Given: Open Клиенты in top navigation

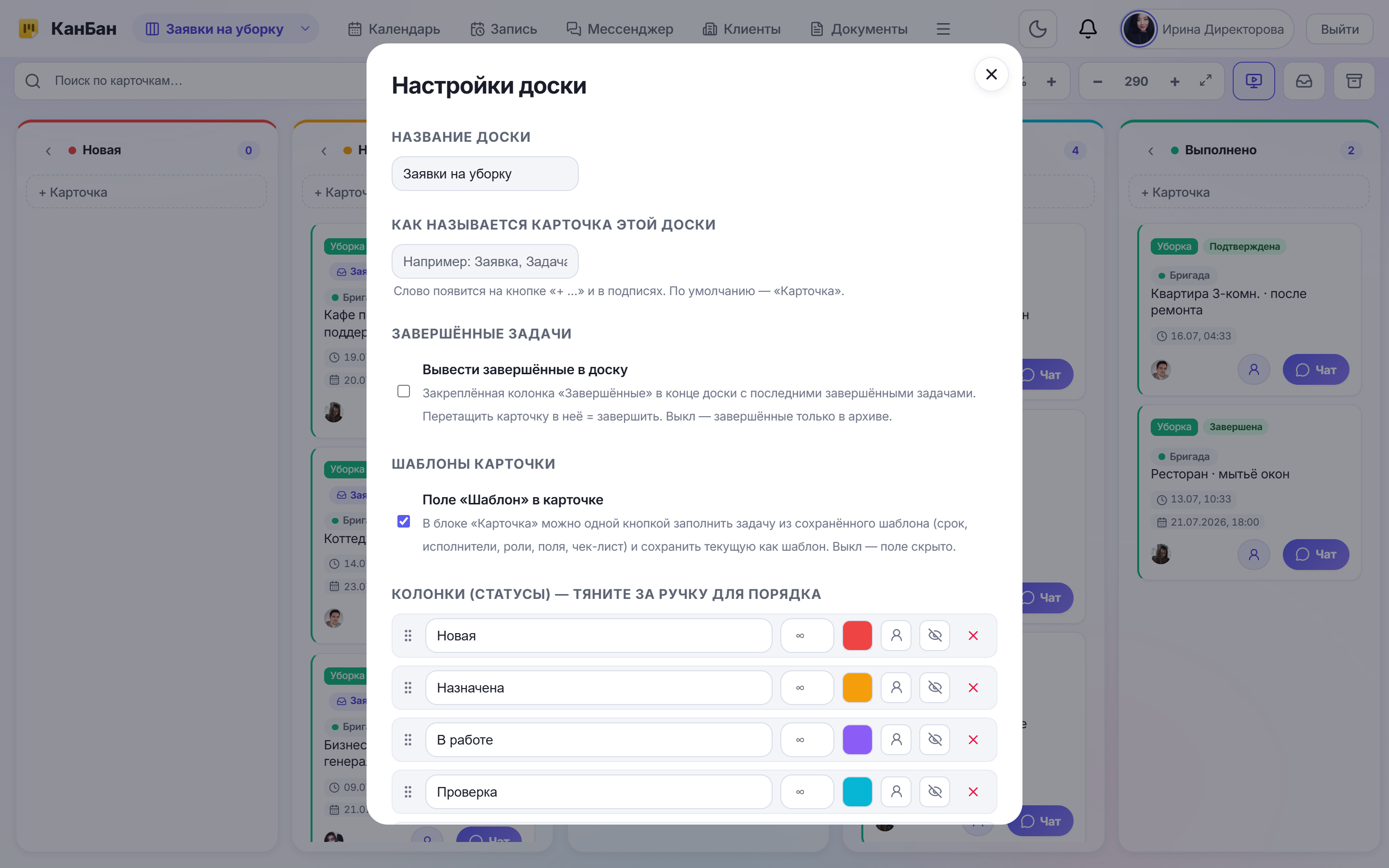Looking at the screenshot, I should coord(742,29).
